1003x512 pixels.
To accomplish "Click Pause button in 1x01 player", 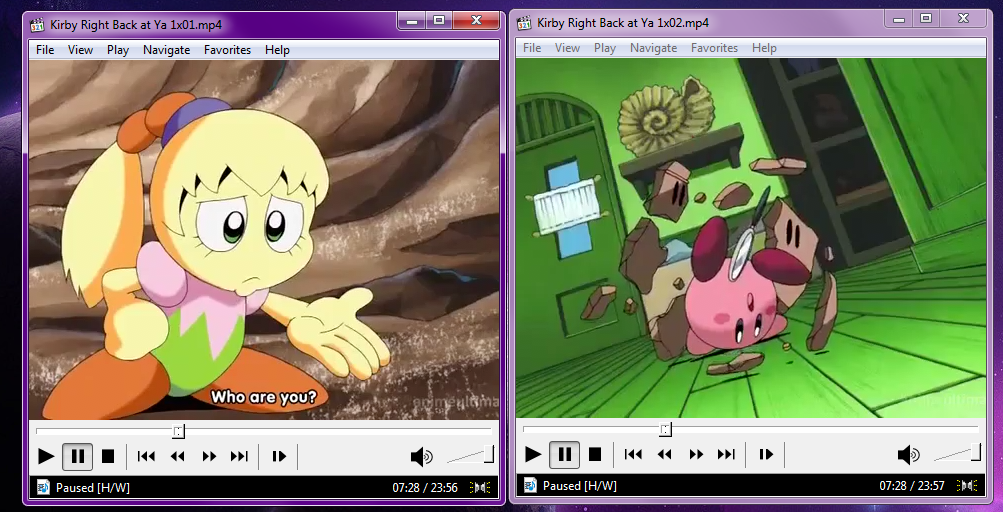I will 77,456.
